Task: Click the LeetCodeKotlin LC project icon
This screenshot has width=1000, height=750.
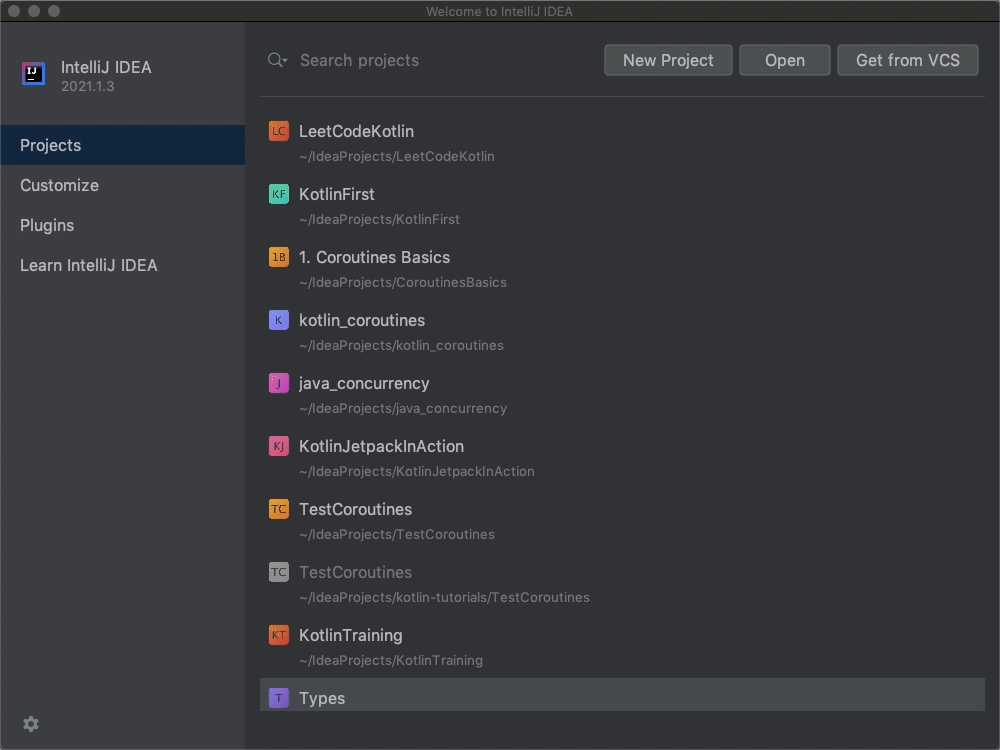Action: coord(279,131)
